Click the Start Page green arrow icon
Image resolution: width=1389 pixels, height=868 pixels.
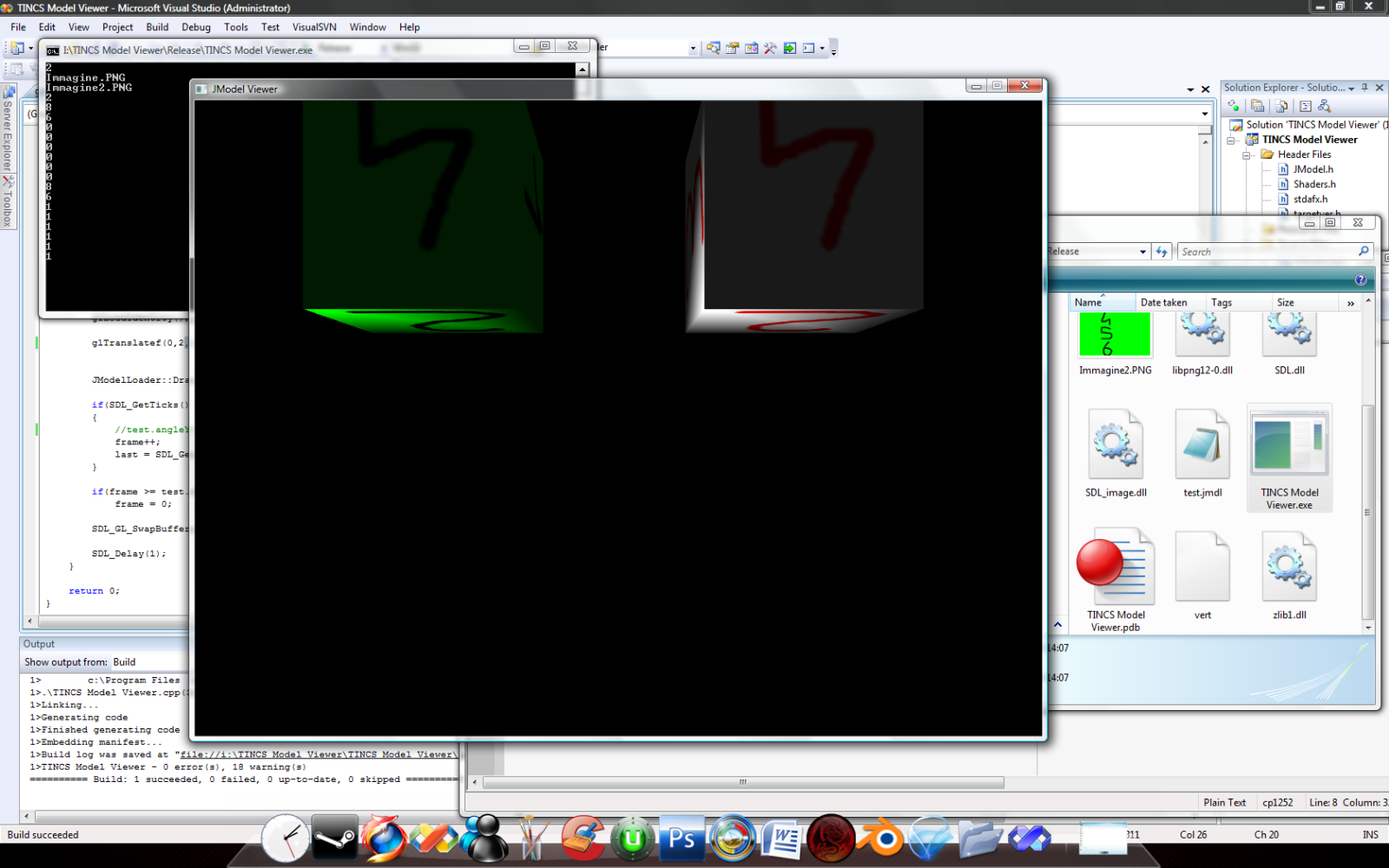[789, 49]
